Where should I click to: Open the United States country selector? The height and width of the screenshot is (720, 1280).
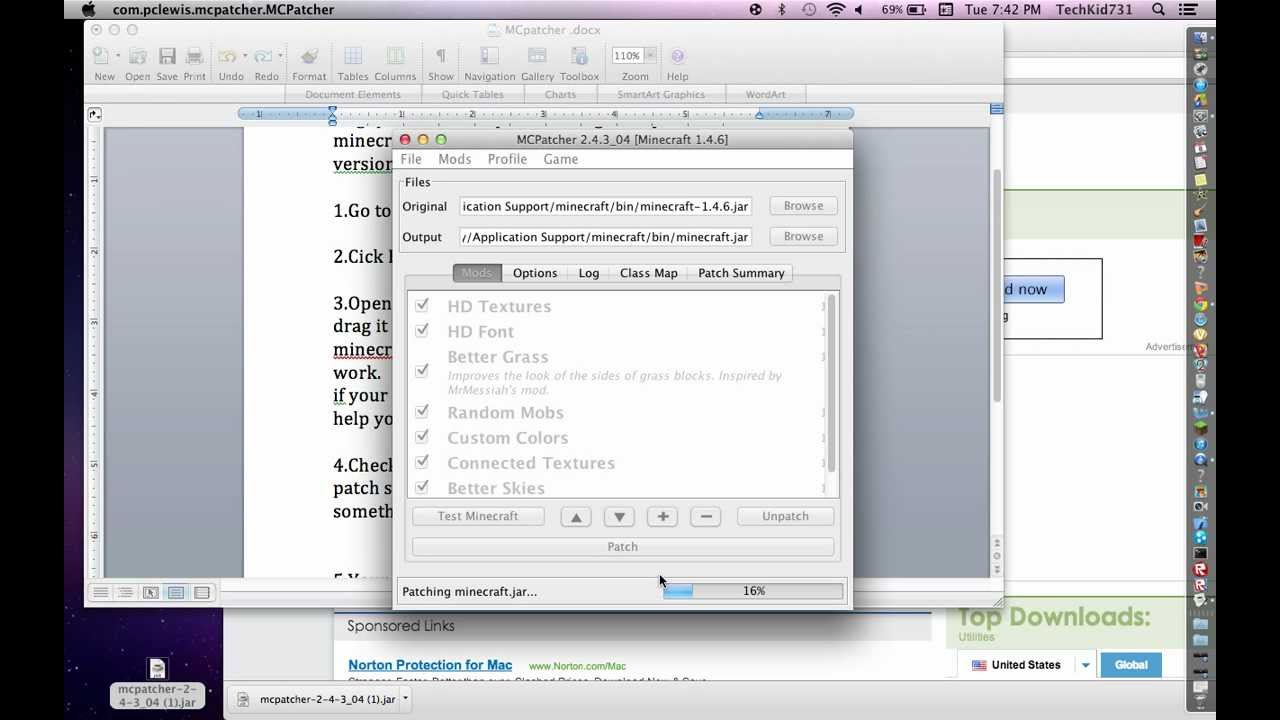(1027, 663)
